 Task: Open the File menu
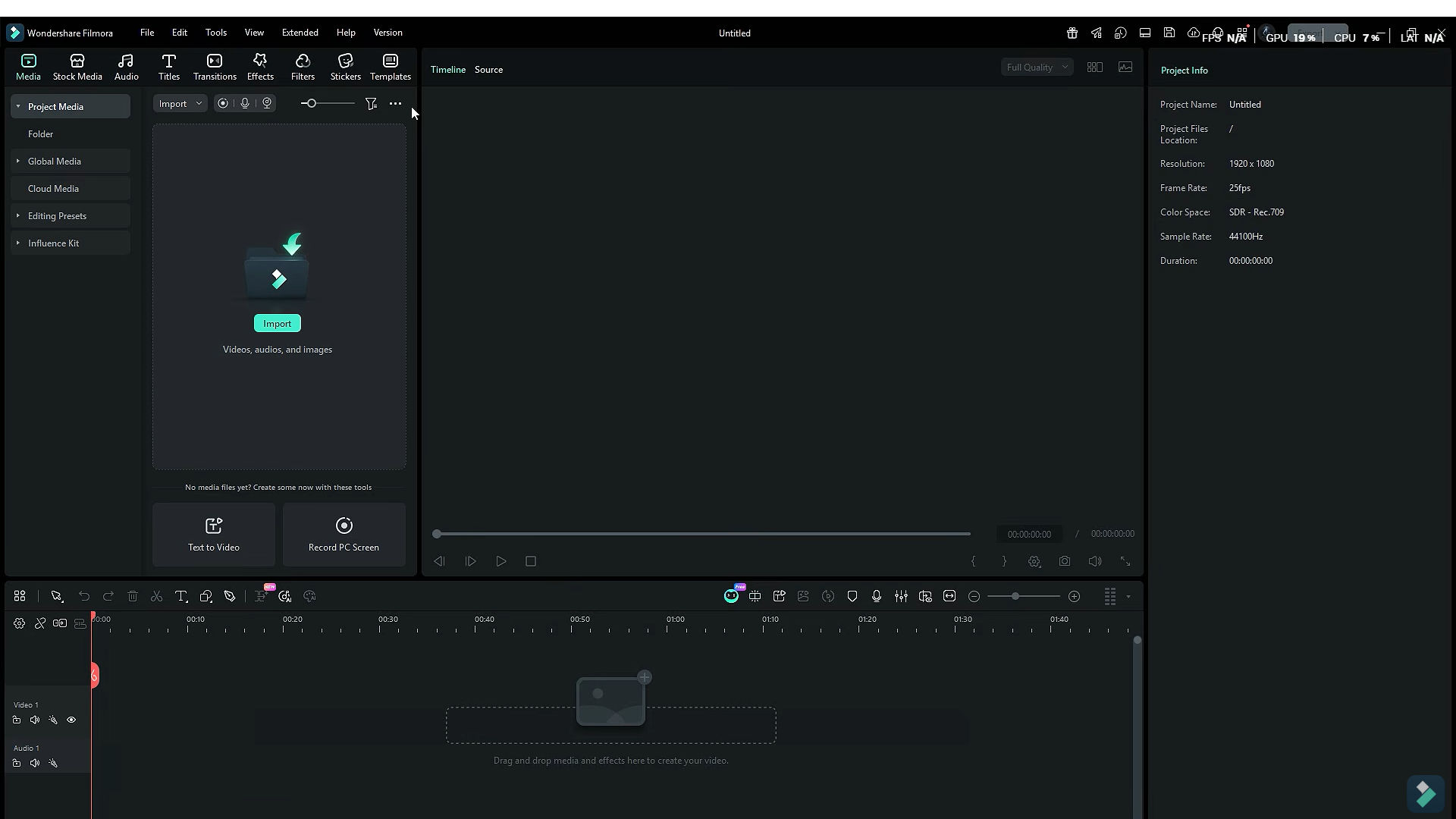coord(147,33)
